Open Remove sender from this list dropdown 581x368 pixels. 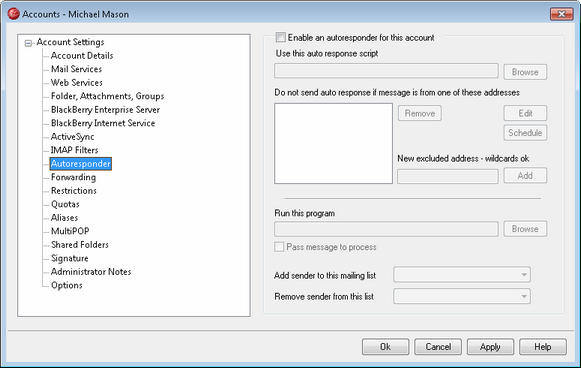tap(462, 296)
